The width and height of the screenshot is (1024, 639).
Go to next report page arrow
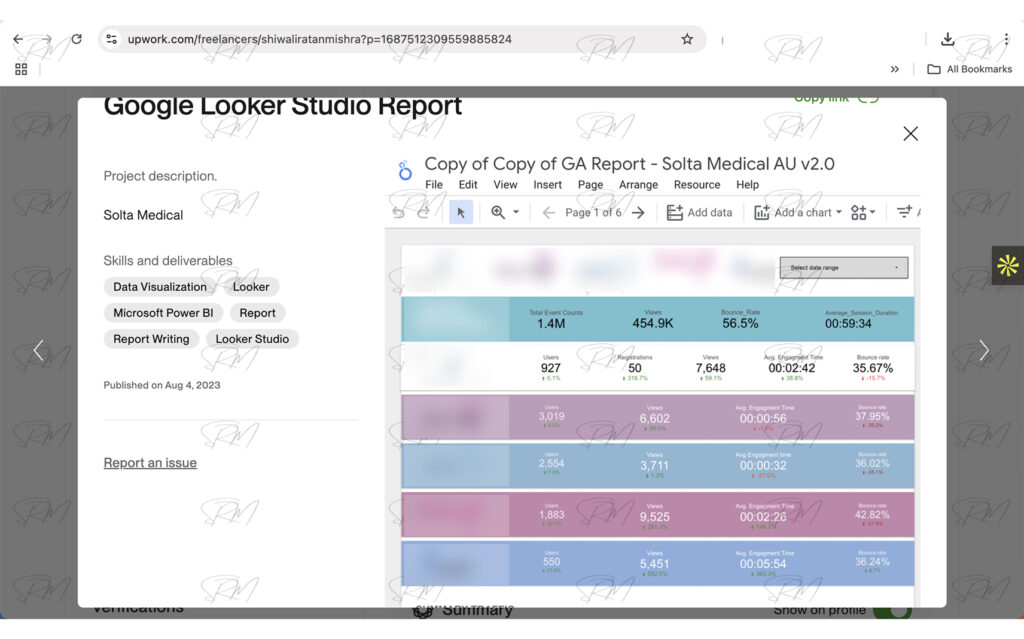(638, 212)
